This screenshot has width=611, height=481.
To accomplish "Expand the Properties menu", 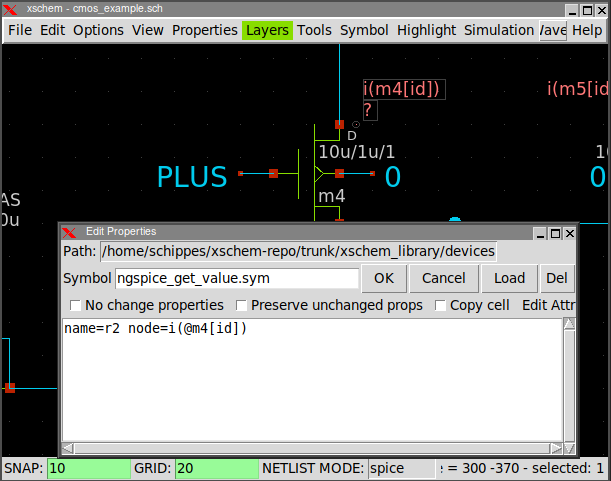I will pos(204,30).
